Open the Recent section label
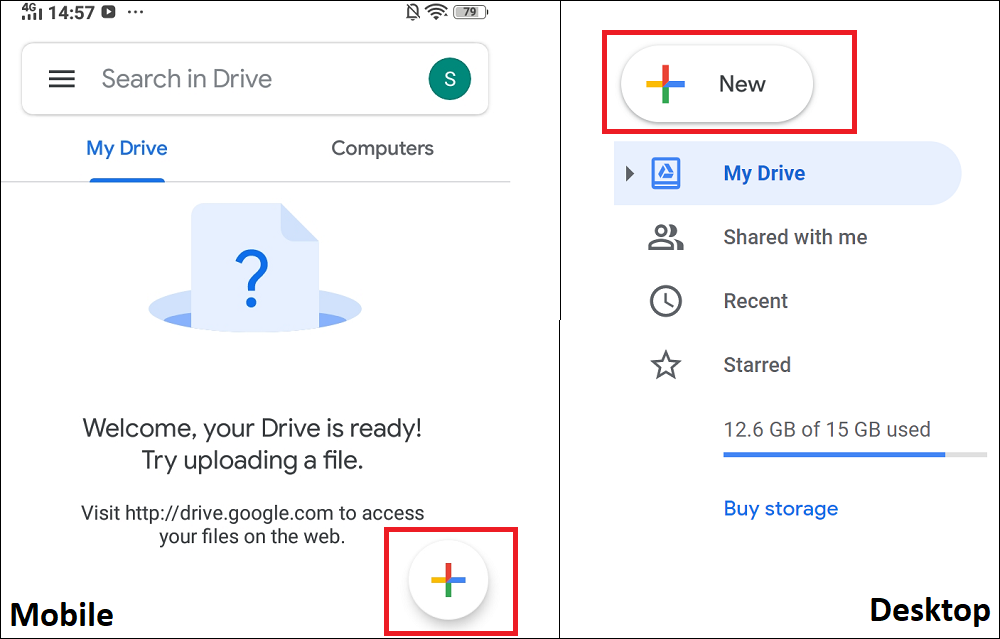Screen dimensions: 1000x639 (x=756, y=301)
